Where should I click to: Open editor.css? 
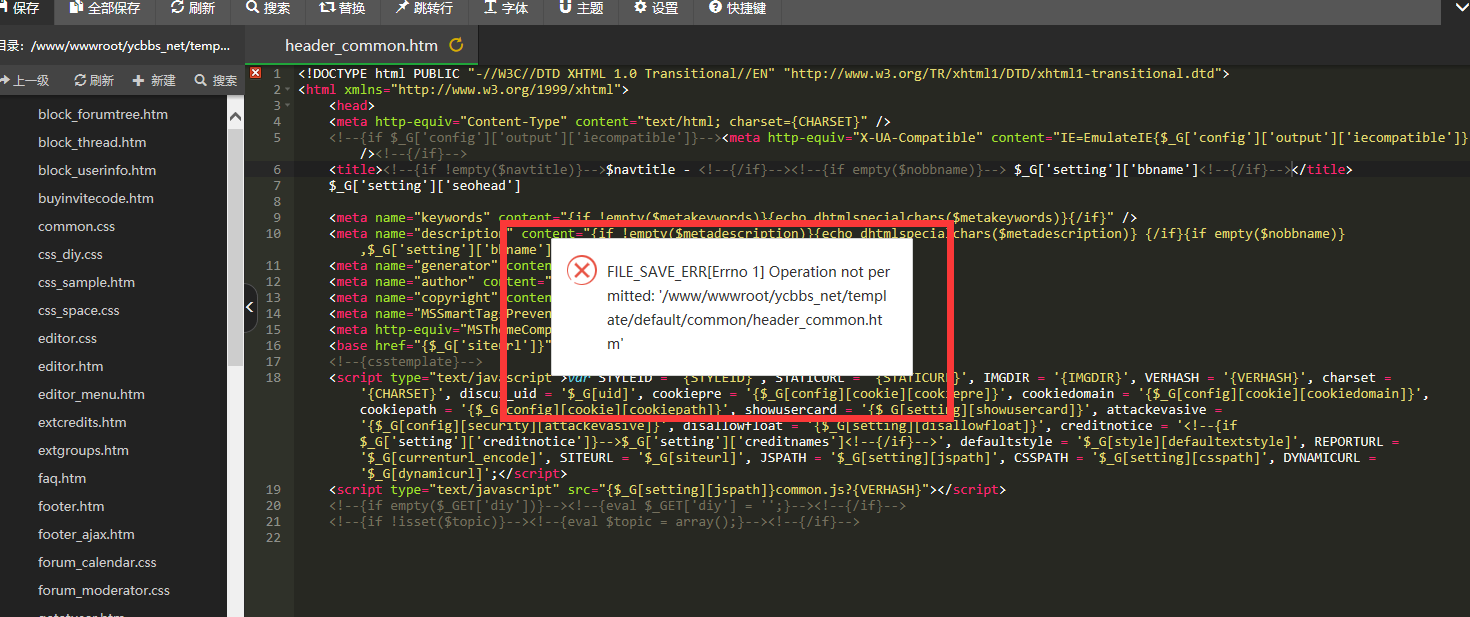67,338
